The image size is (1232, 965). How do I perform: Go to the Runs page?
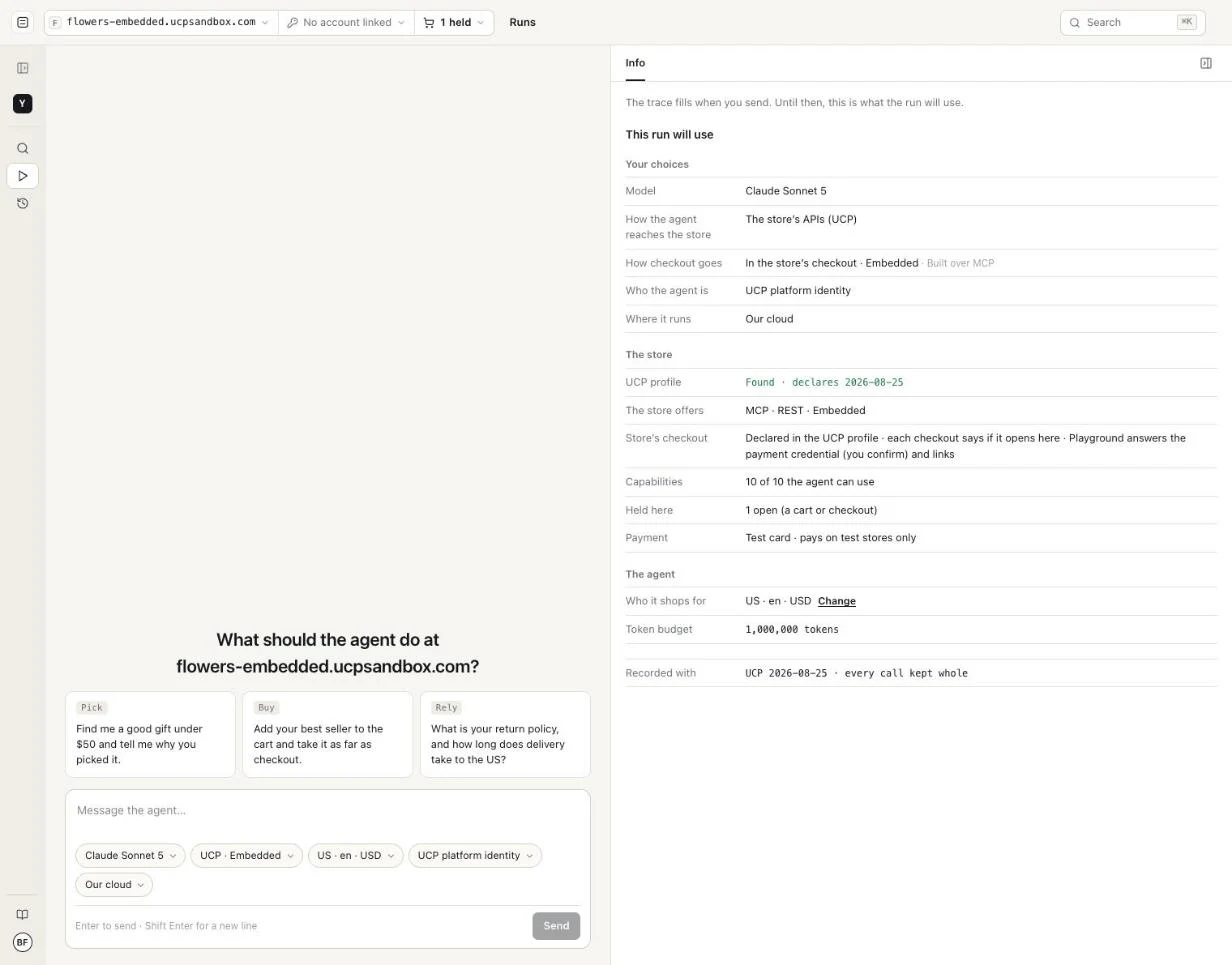click(x=522, y=22)
